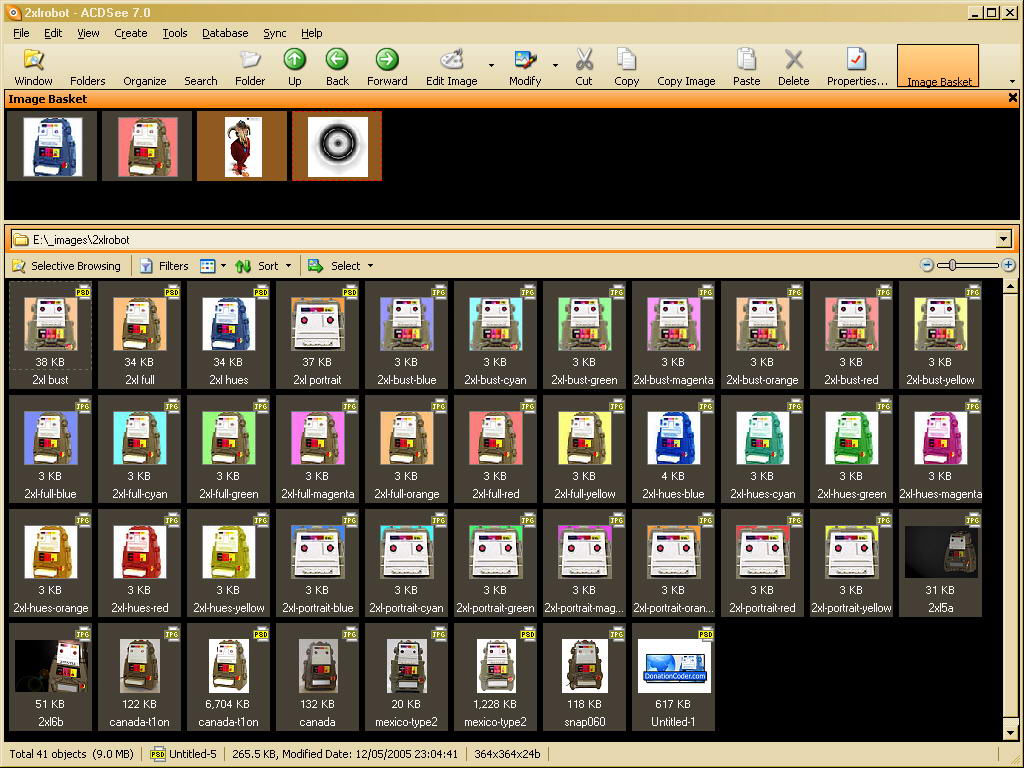The height and width of the screenshot is (768, 1024).
Task: Open the Database menu
Action: pos(225,33)
